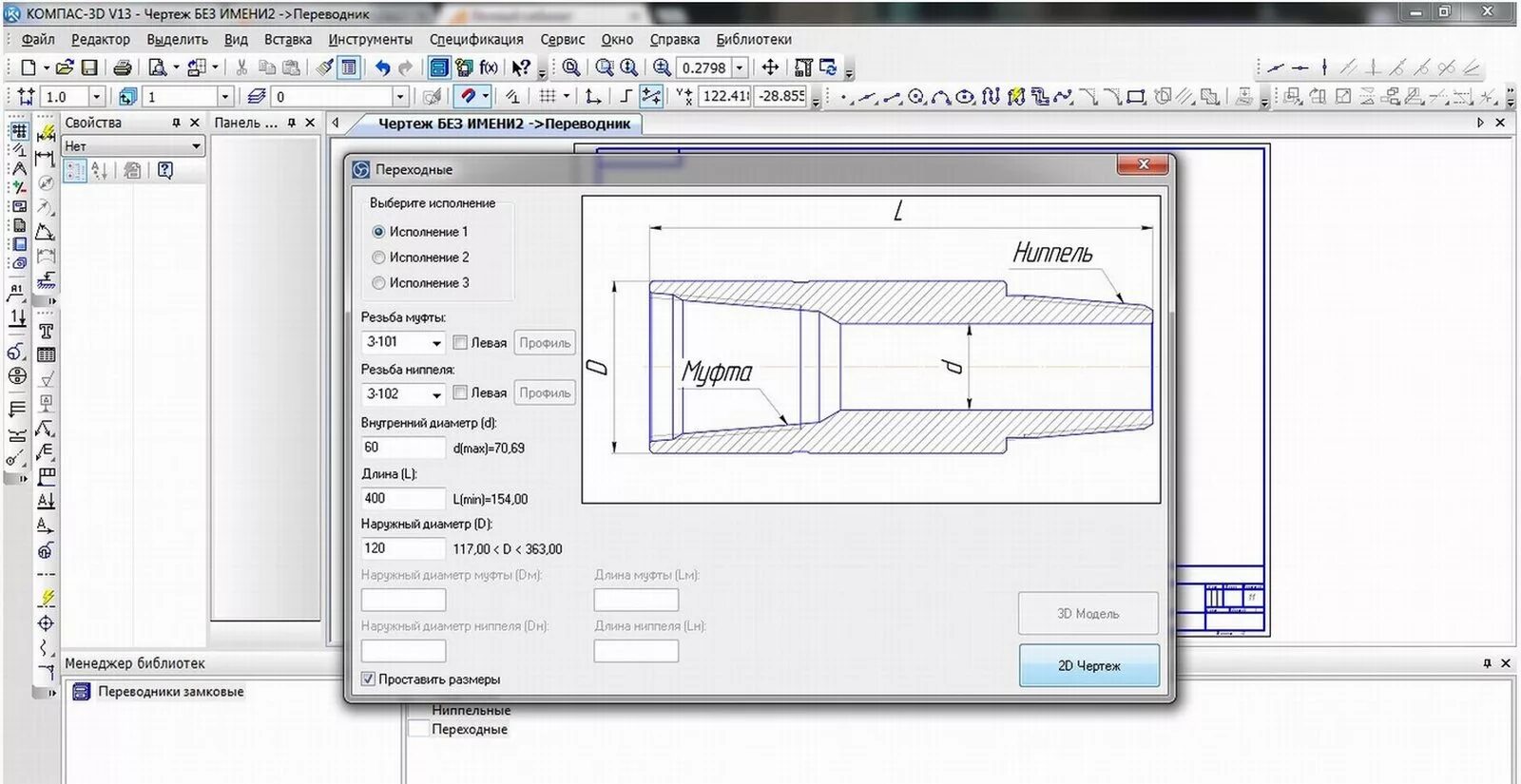
Task: Check Левая box for Резьба ниппеля
Action: (460, 392)
